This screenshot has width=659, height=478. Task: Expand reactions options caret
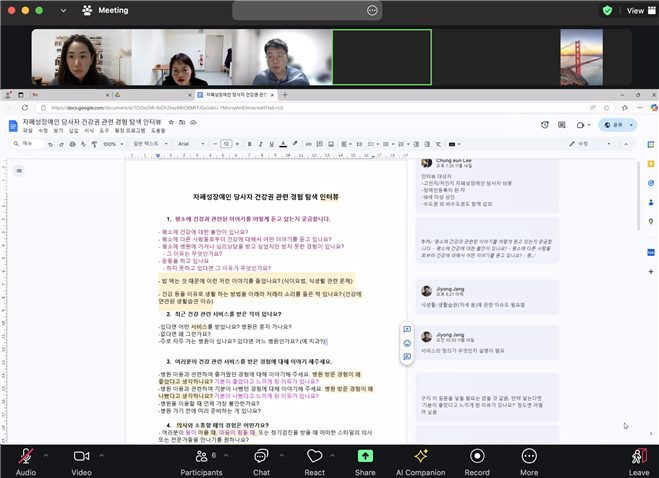point(332,455)
